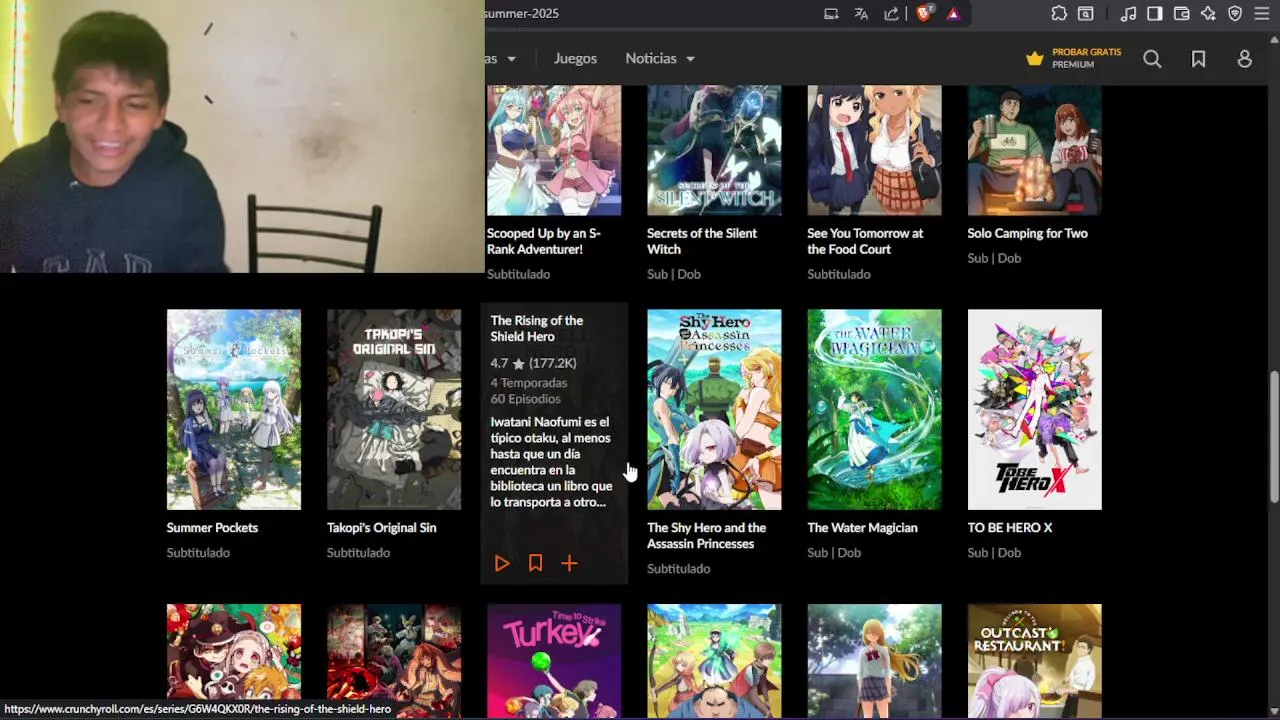Click 'Subtitulado' under Summer Pockets
This screenshot has width=1280, height=720.
coord(198,553)
